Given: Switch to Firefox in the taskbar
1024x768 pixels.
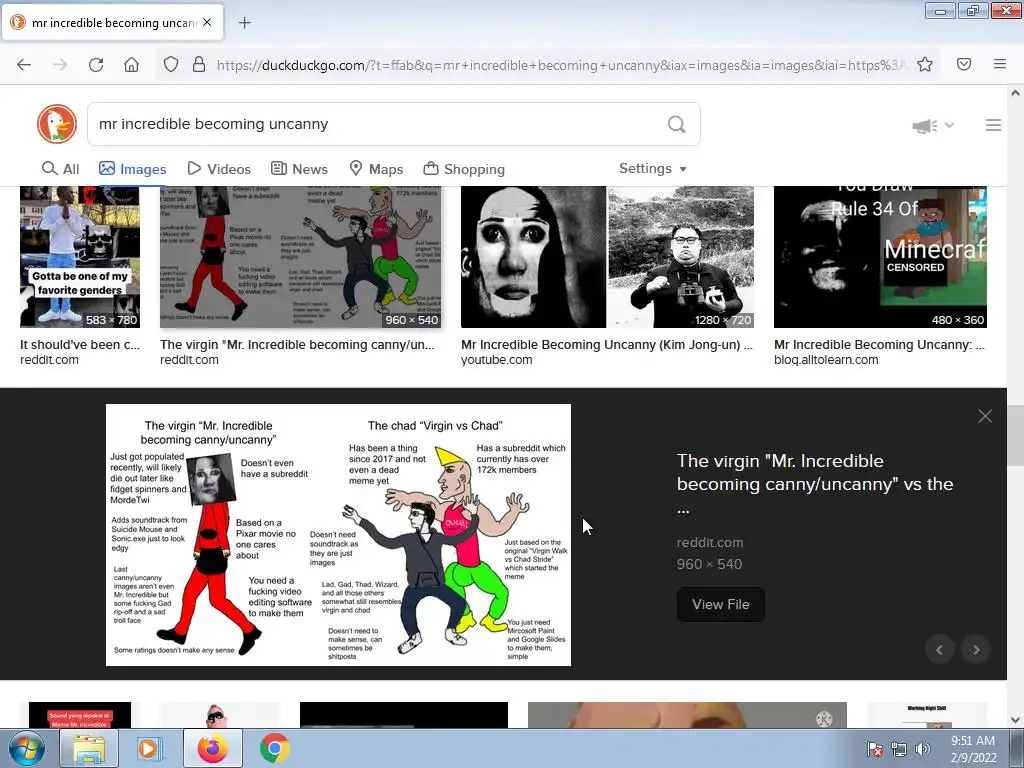Looking at the screenshot, I should (x=213, y=748).
